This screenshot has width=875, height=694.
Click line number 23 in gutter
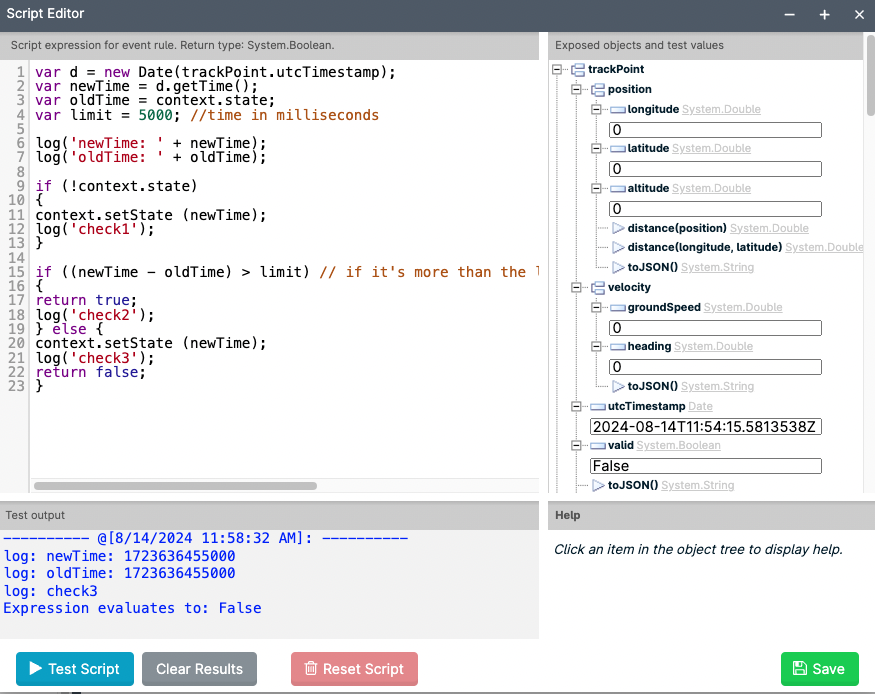(x=16, y=386)
